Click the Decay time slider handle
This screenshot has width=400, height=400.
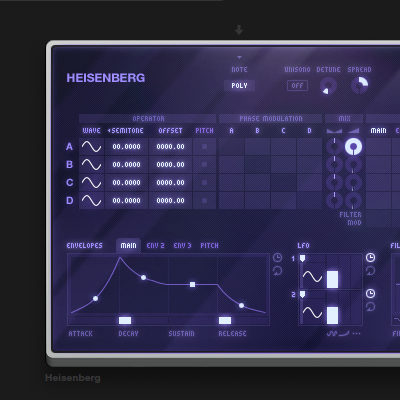[125, 321]
